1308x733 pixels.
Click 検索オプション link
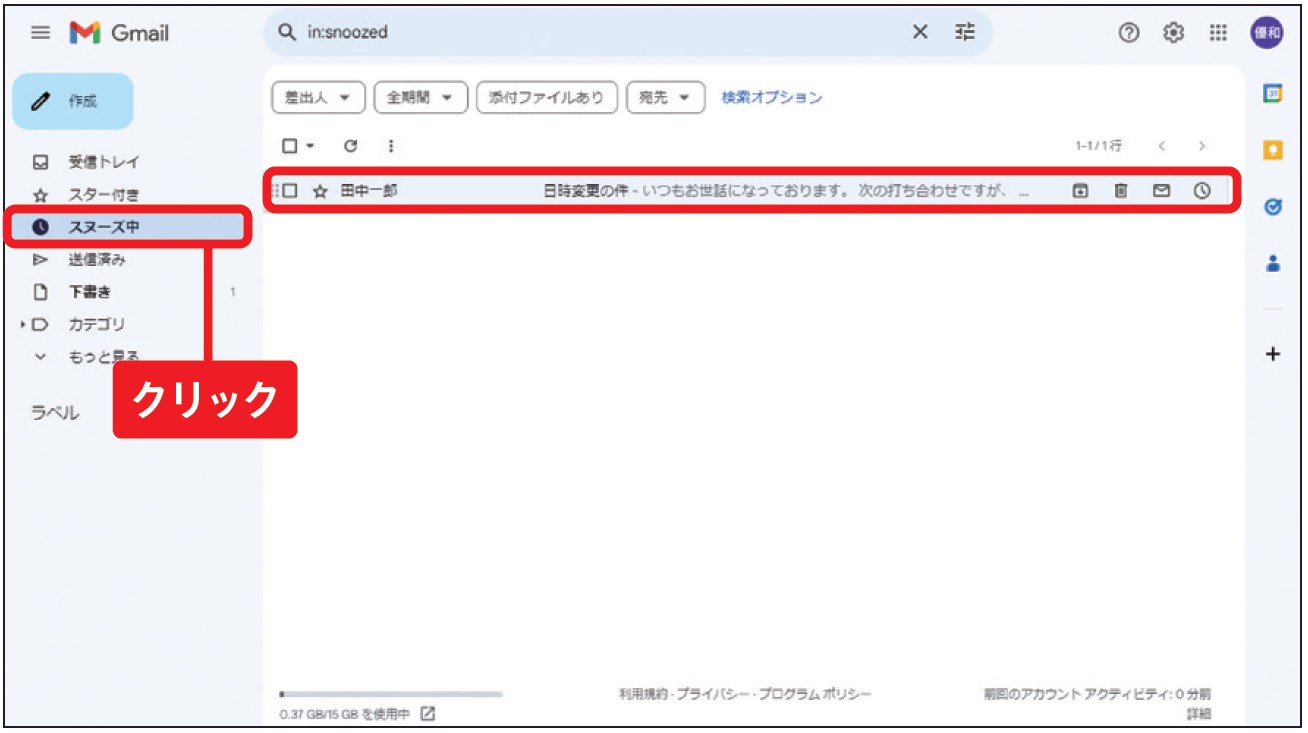(772, 97)
